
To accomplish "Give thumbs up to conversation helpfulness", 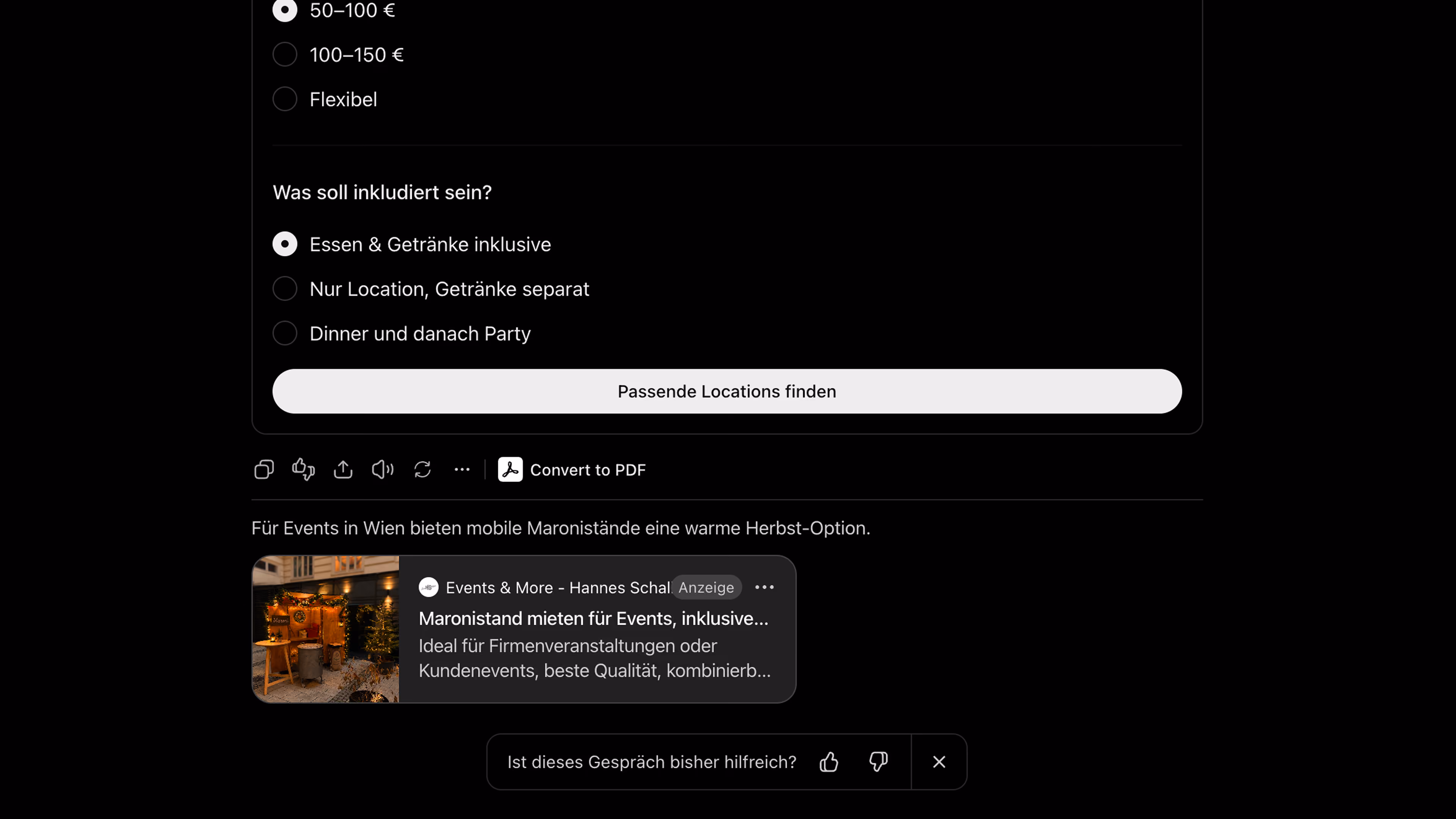I will 829,762.
